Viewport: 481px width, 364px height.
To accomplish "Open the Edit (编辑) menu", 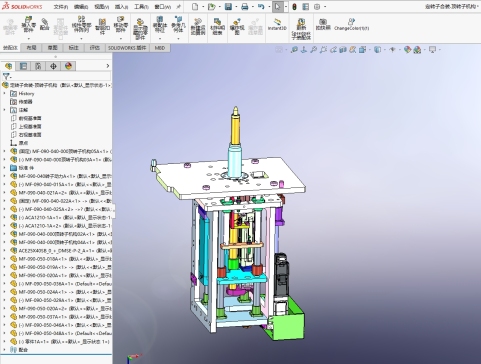I will [81, 7].
